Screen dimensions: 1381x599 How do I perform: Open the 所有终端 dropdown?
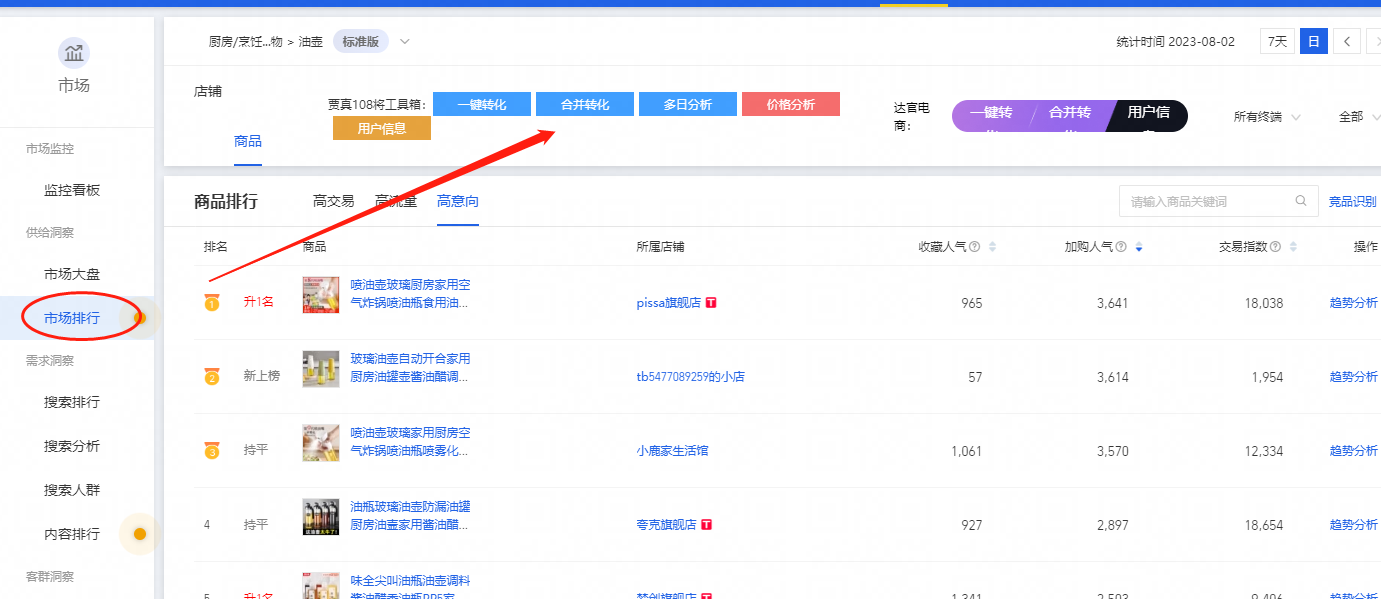(1266, 117)
